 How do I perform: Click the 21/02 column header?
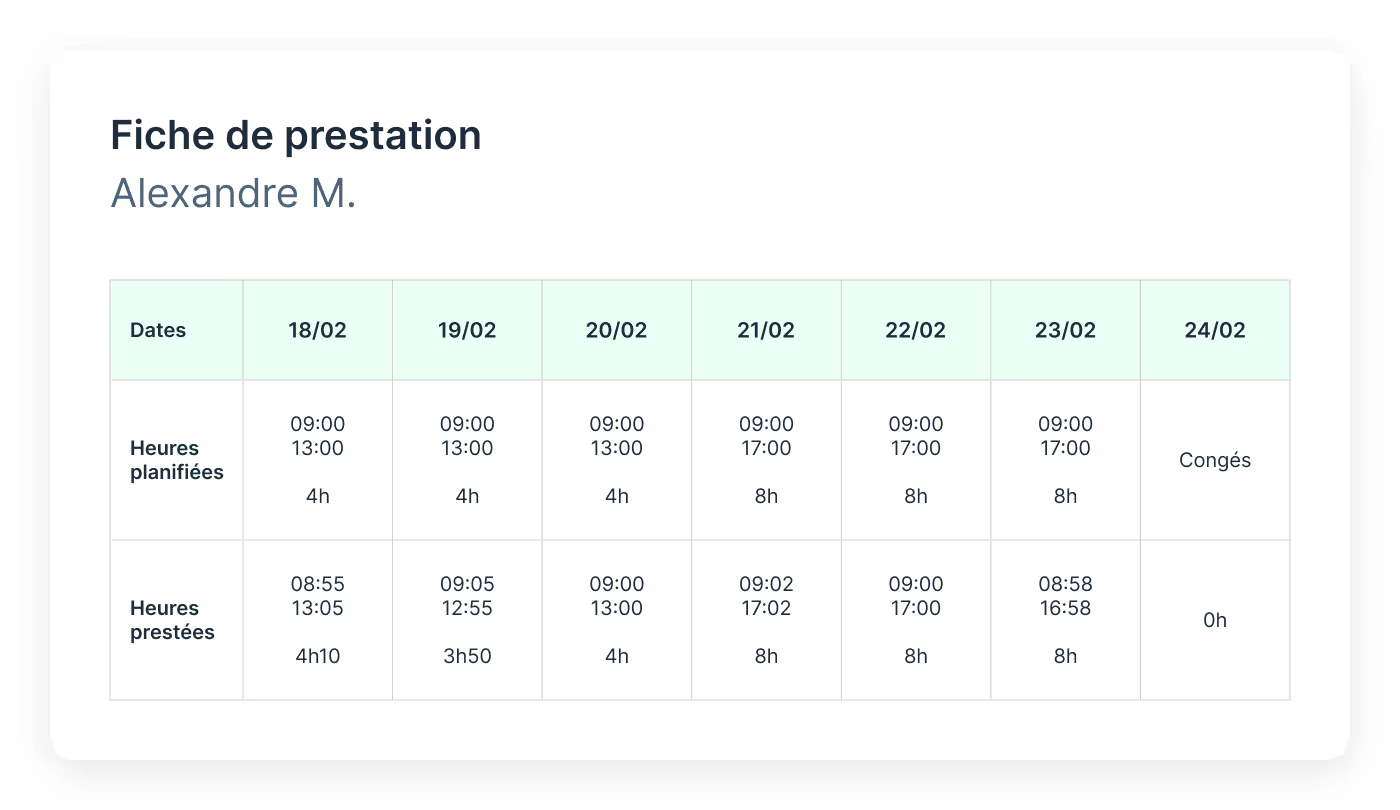pyautogui.click(x=766, y=330)
